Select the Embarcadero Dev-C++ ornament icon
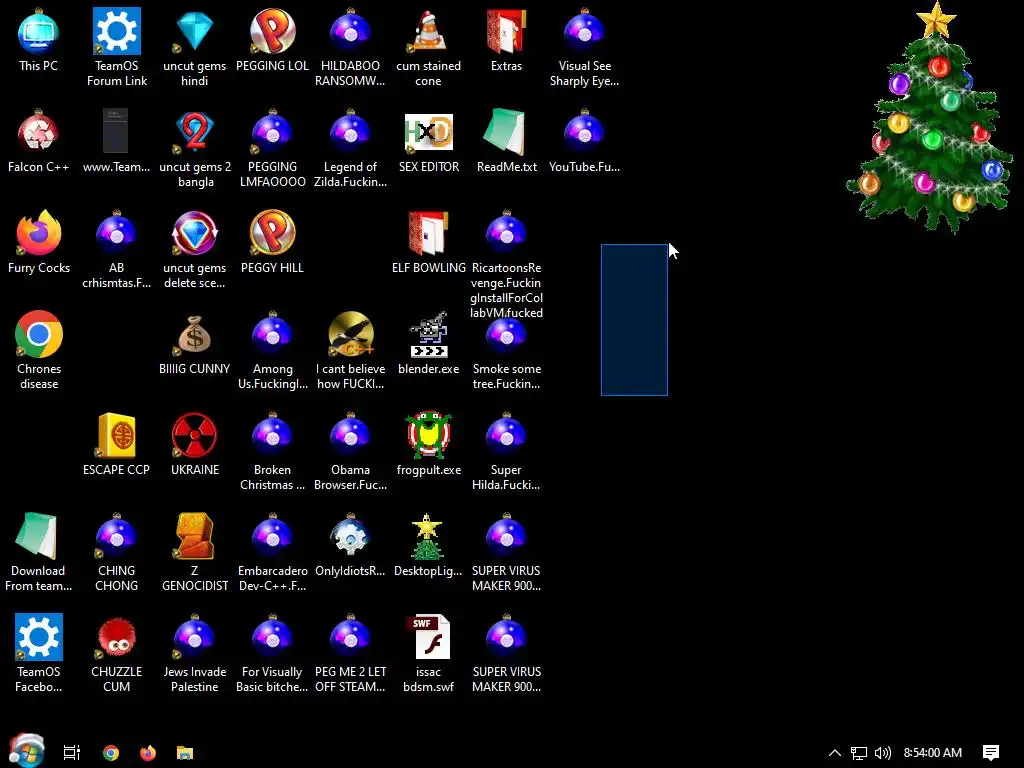The width and height of the screenshot is (1024, 768). 272,536
